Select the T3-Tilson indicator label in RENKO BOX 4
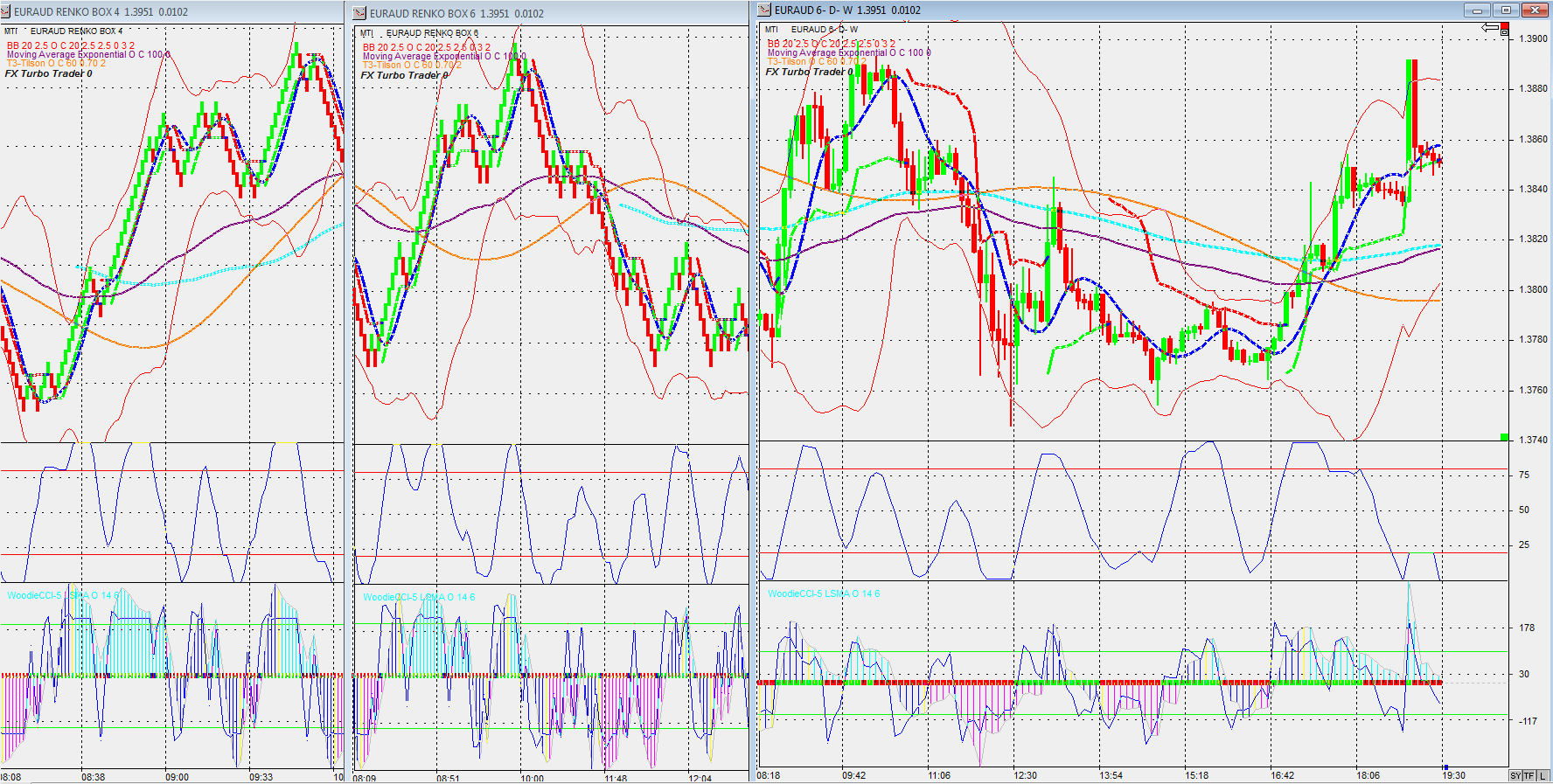Image resolution: width=1553 pixels, height=784 pixels. pos(56,63)
